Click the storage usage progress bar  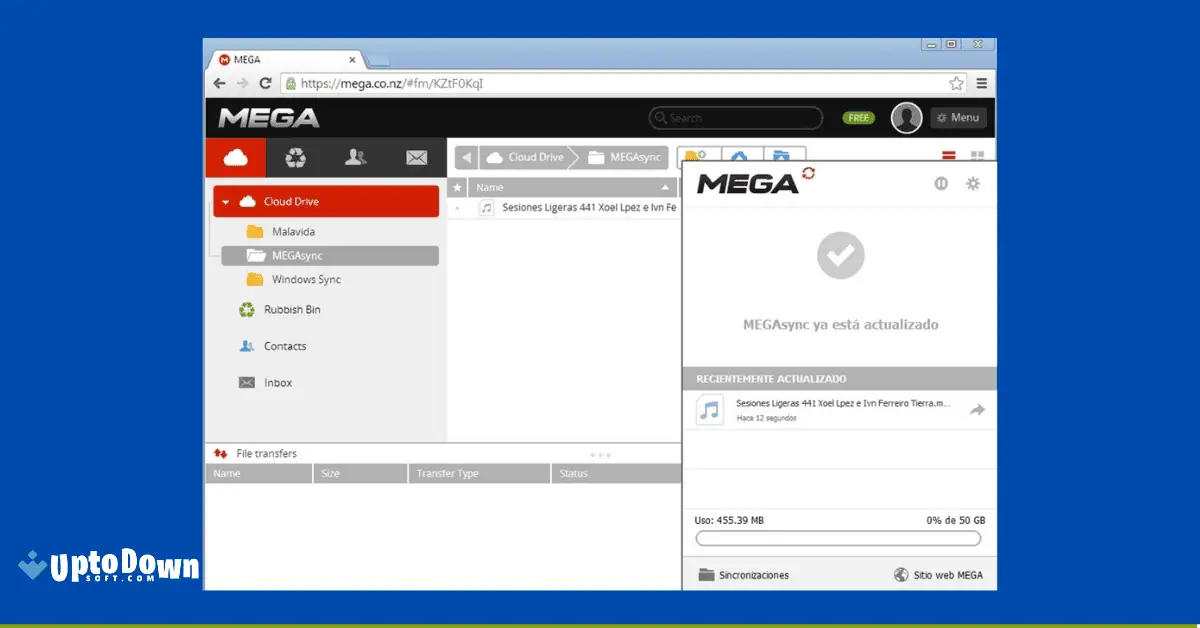[x=838, y=538]
